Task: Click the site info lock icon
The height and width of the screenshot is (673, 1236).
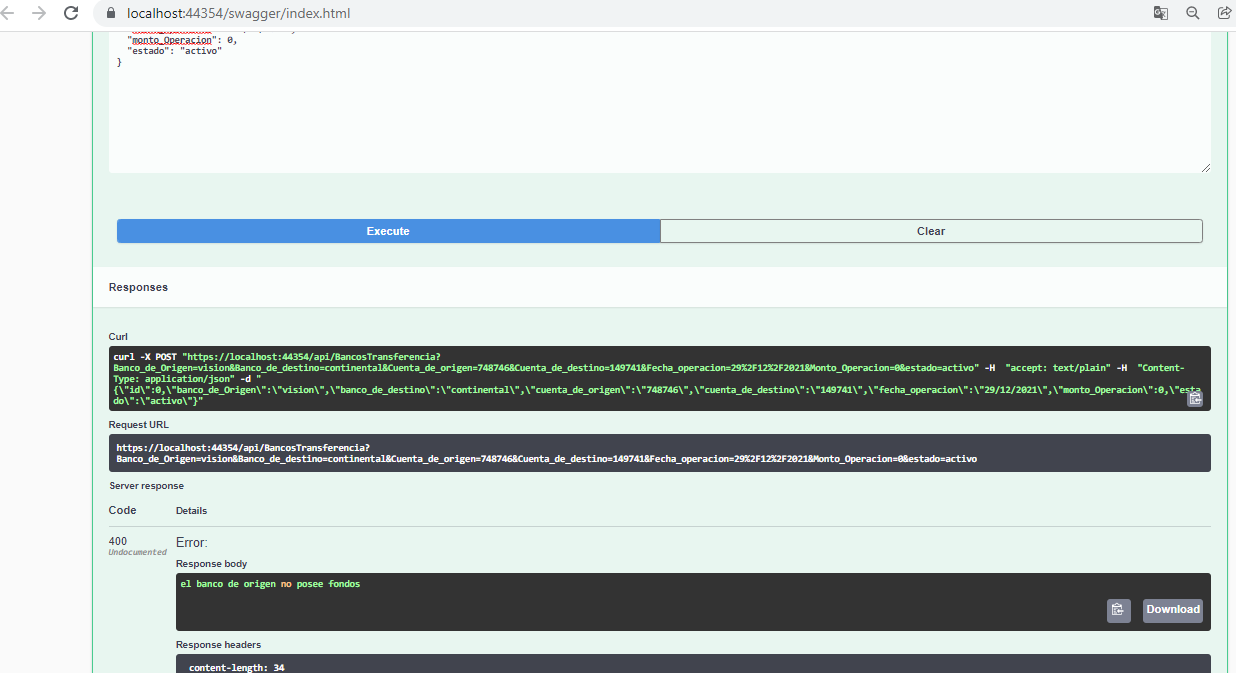Action: coord(110,14)
